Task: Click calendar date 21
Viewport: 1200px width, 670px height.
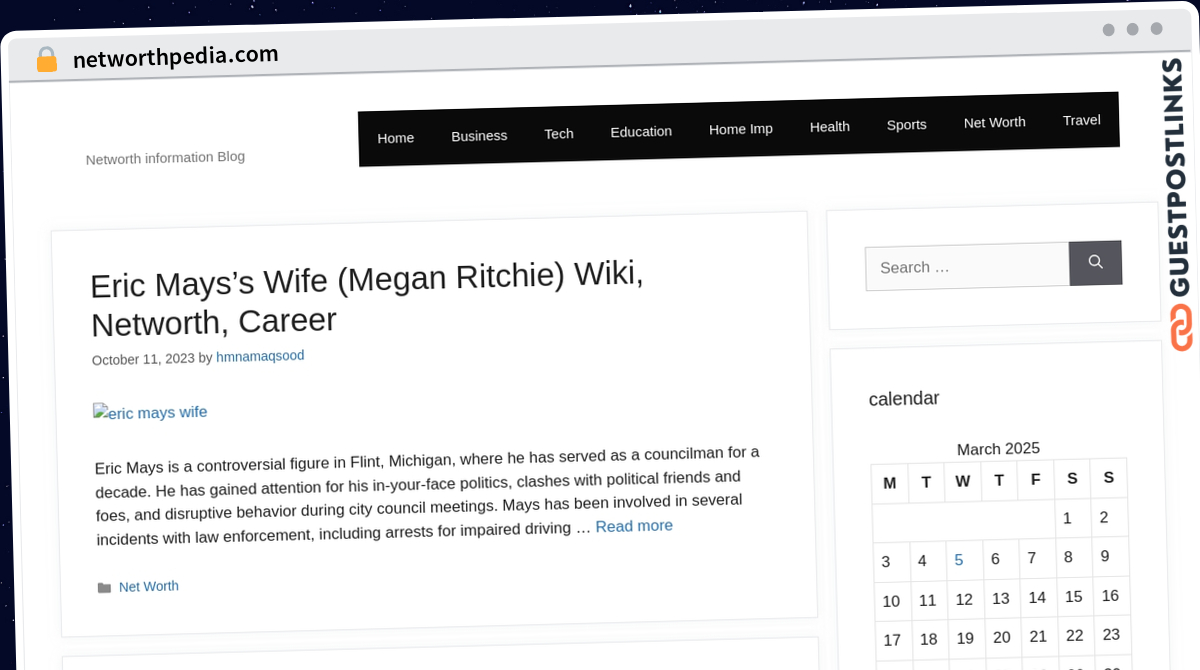Action: coord(1038,637)
